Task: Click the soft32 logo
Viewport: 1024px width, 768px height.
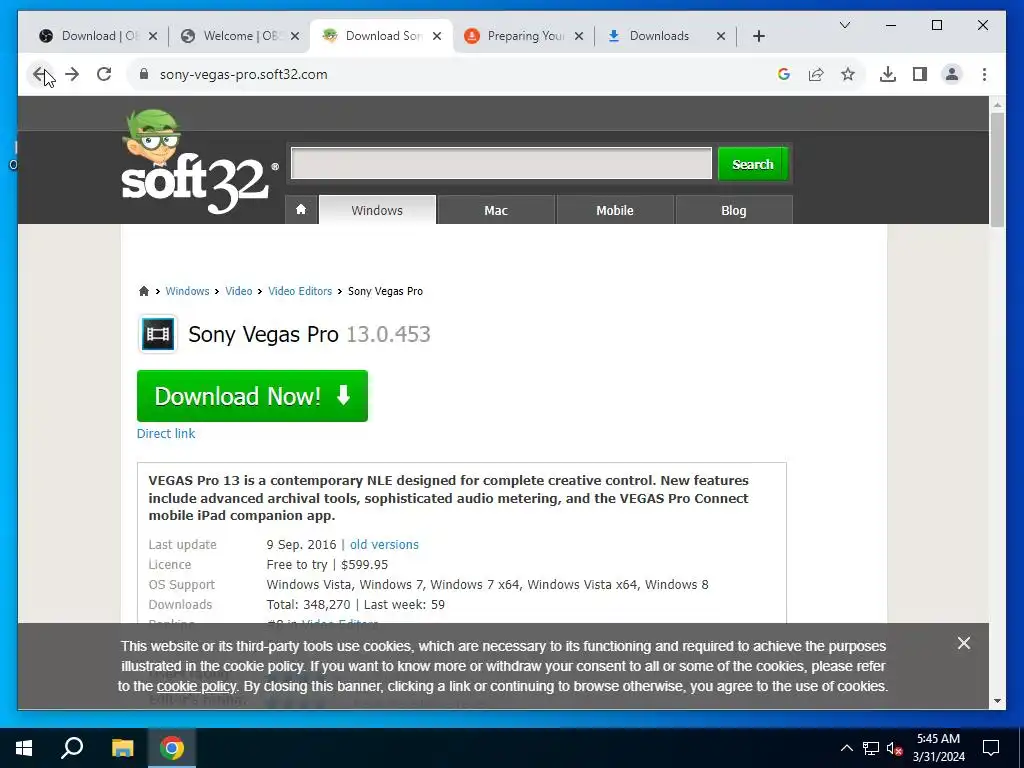Action: coord(199,163)
